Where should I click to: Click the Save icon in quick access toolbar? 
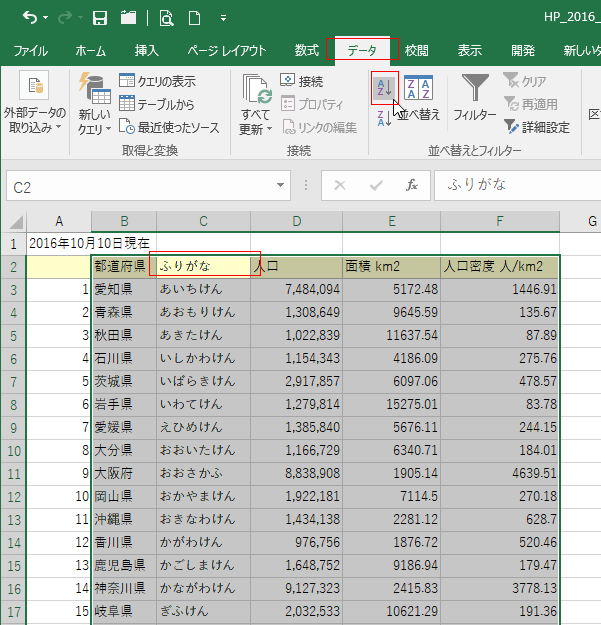pyautogui.click(x=99, y=18)
